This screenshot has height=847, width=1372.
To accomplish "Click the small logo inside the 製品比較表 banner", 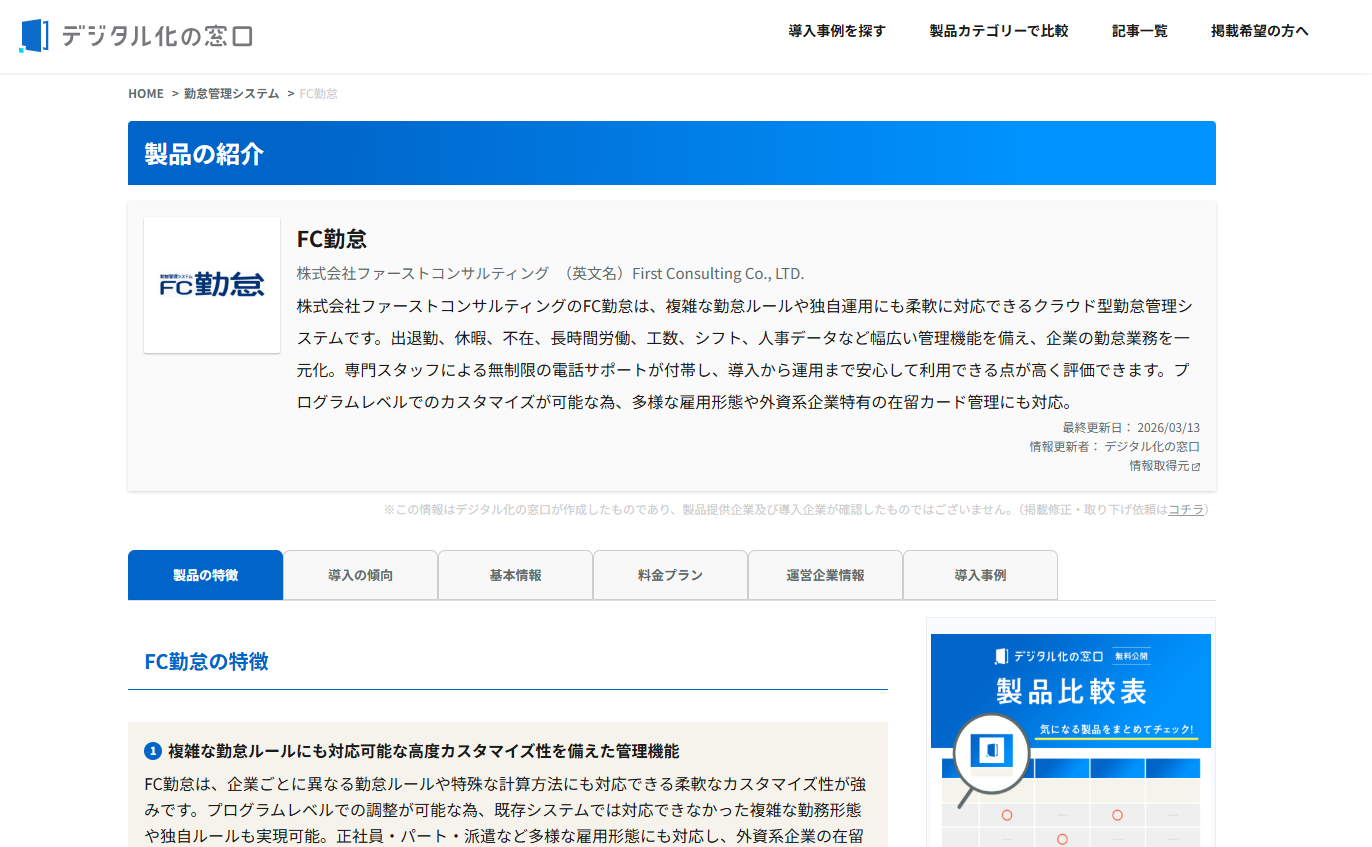I will 1001,656.
